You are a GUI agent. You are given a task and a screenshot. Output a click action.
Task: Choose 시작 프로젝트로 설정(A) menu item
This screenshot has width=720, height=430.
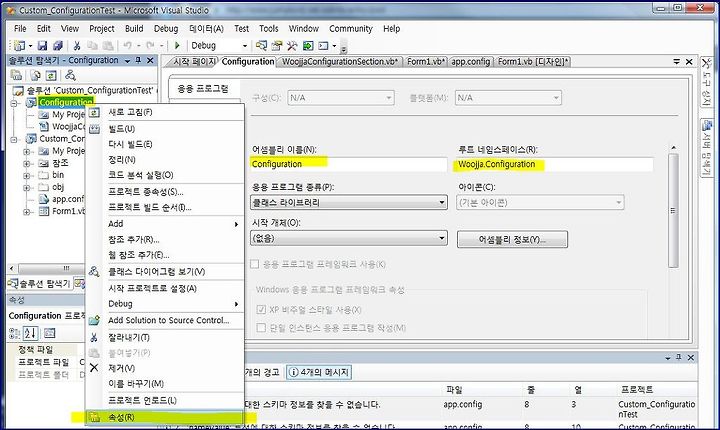(x=165, y=288)
